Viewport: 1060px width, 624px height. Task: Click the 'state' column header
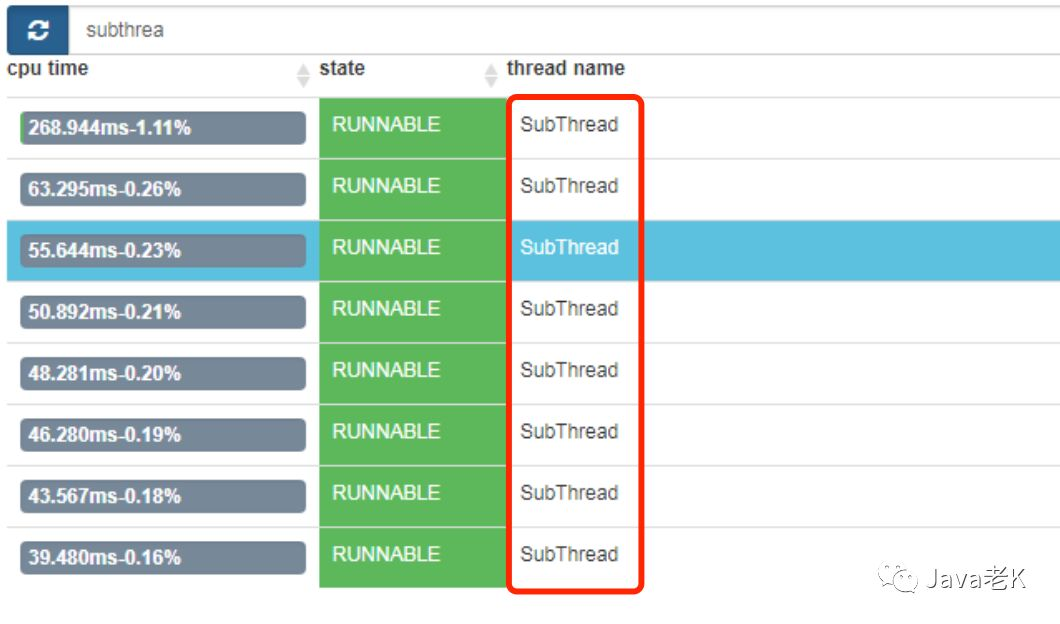click(x=342, y=68)
